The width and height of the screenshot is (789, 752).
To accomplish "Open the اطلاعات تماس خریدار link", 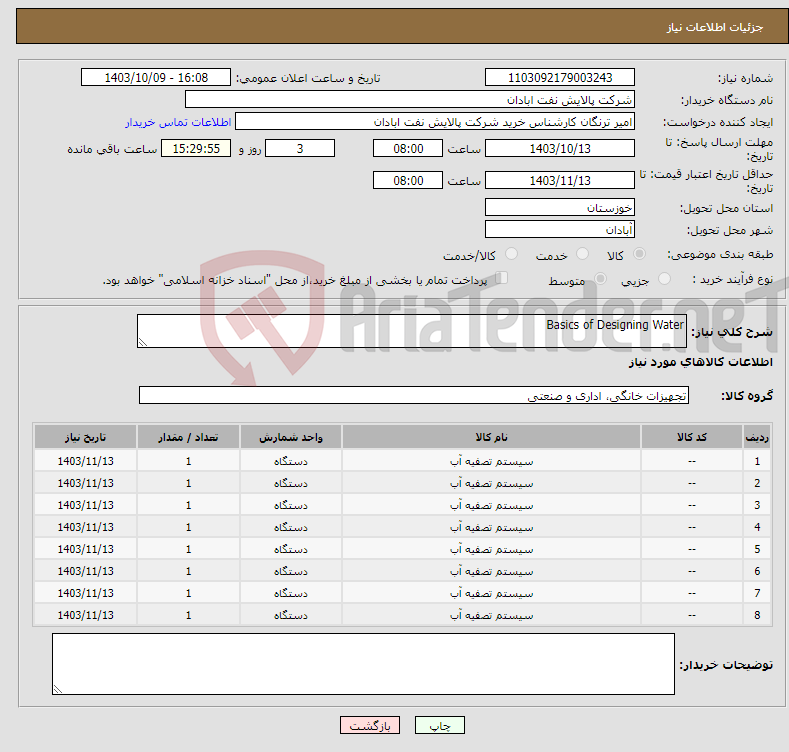I will point(178,122).
